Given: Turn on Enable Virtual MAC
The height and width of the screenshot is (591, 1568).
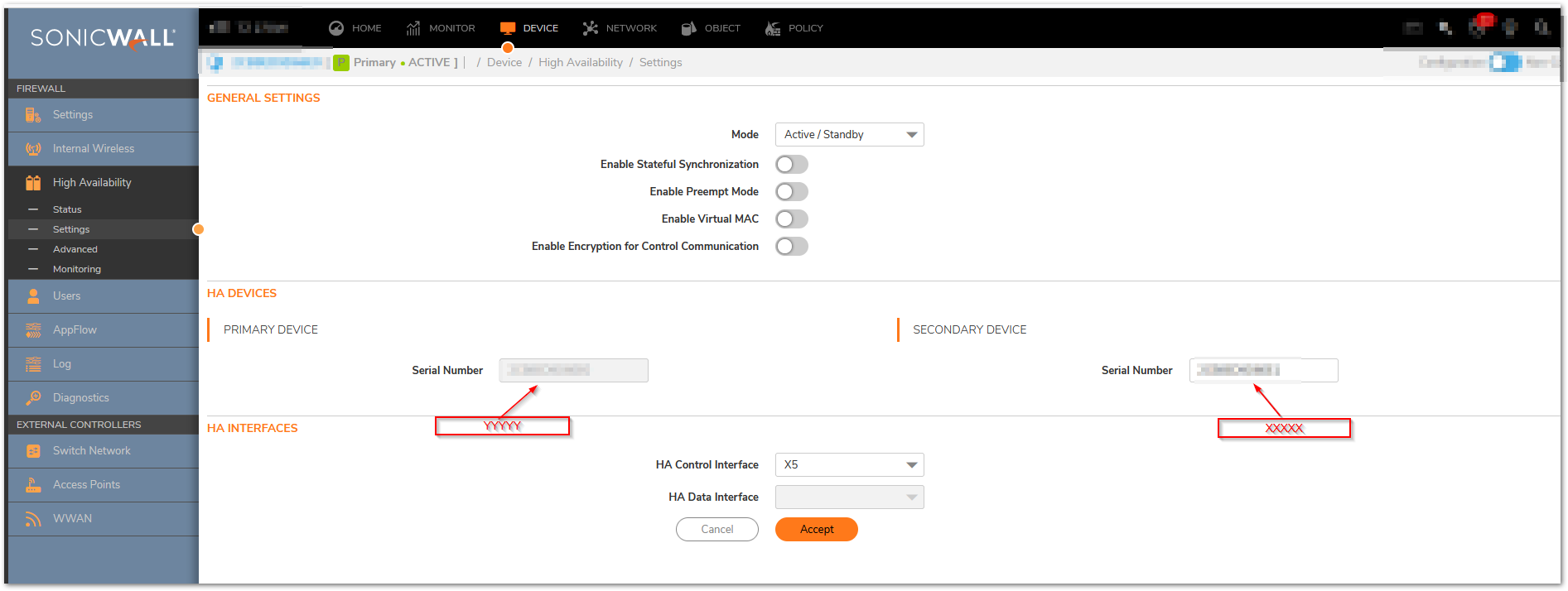Looking at the screenshot, I should [791, 219].
